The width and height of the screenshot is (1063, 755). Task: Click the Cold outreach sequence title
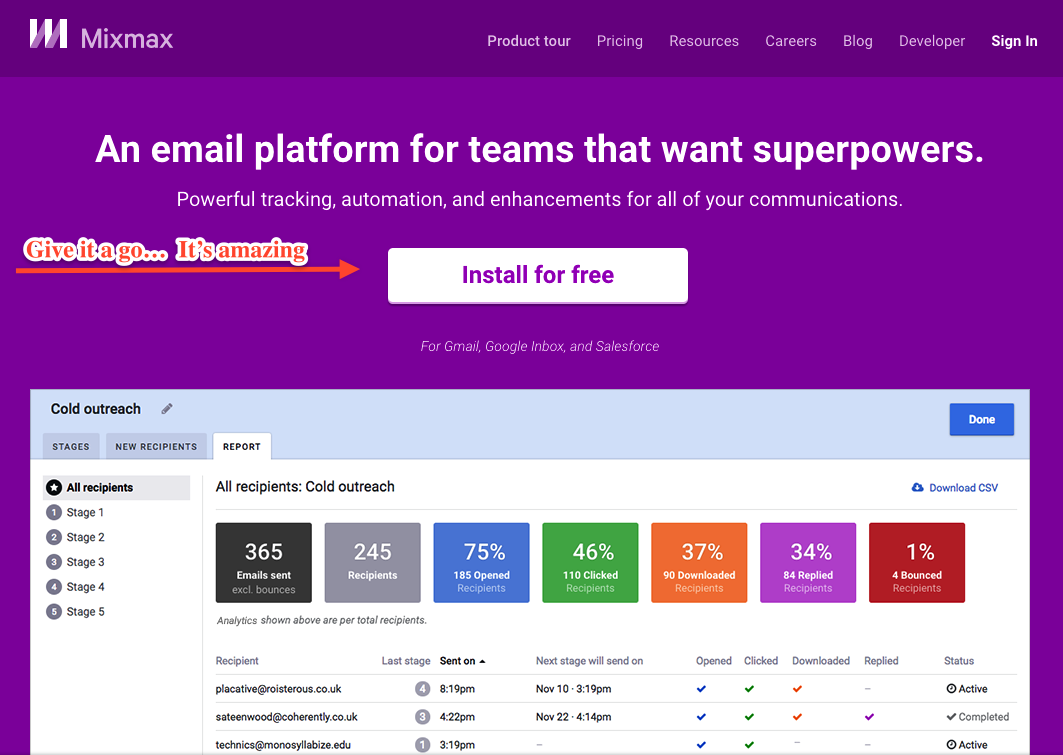pos(96,409)
